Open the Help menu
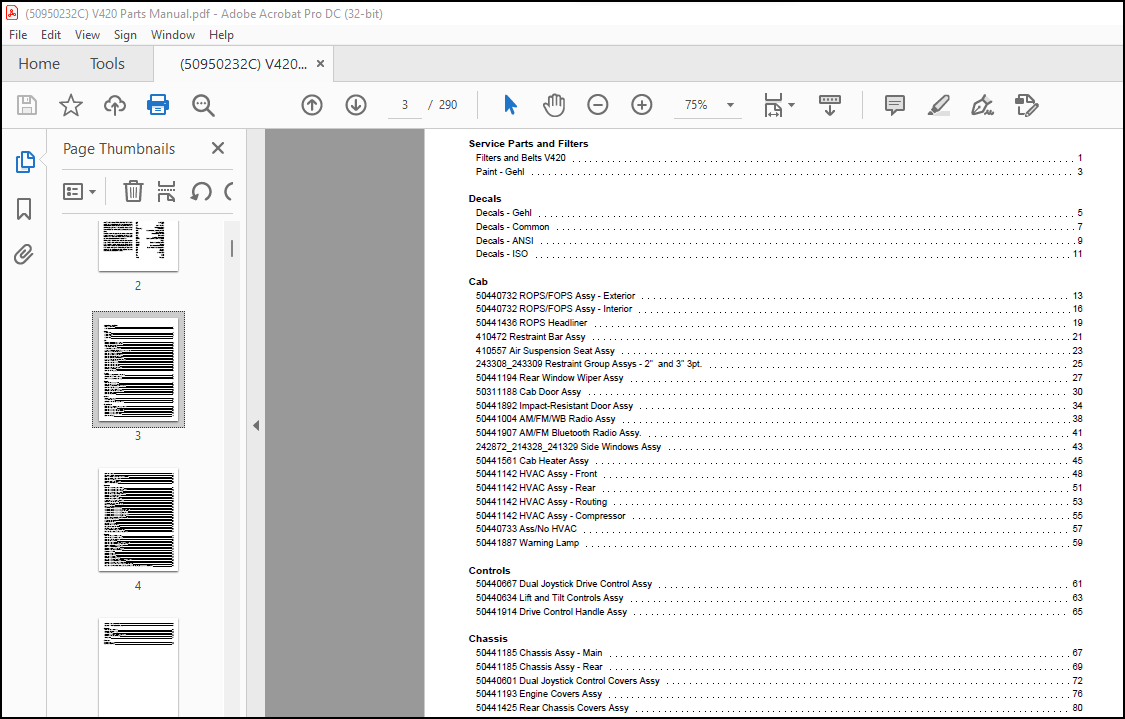1125x719 pixels. click(221, 34)
